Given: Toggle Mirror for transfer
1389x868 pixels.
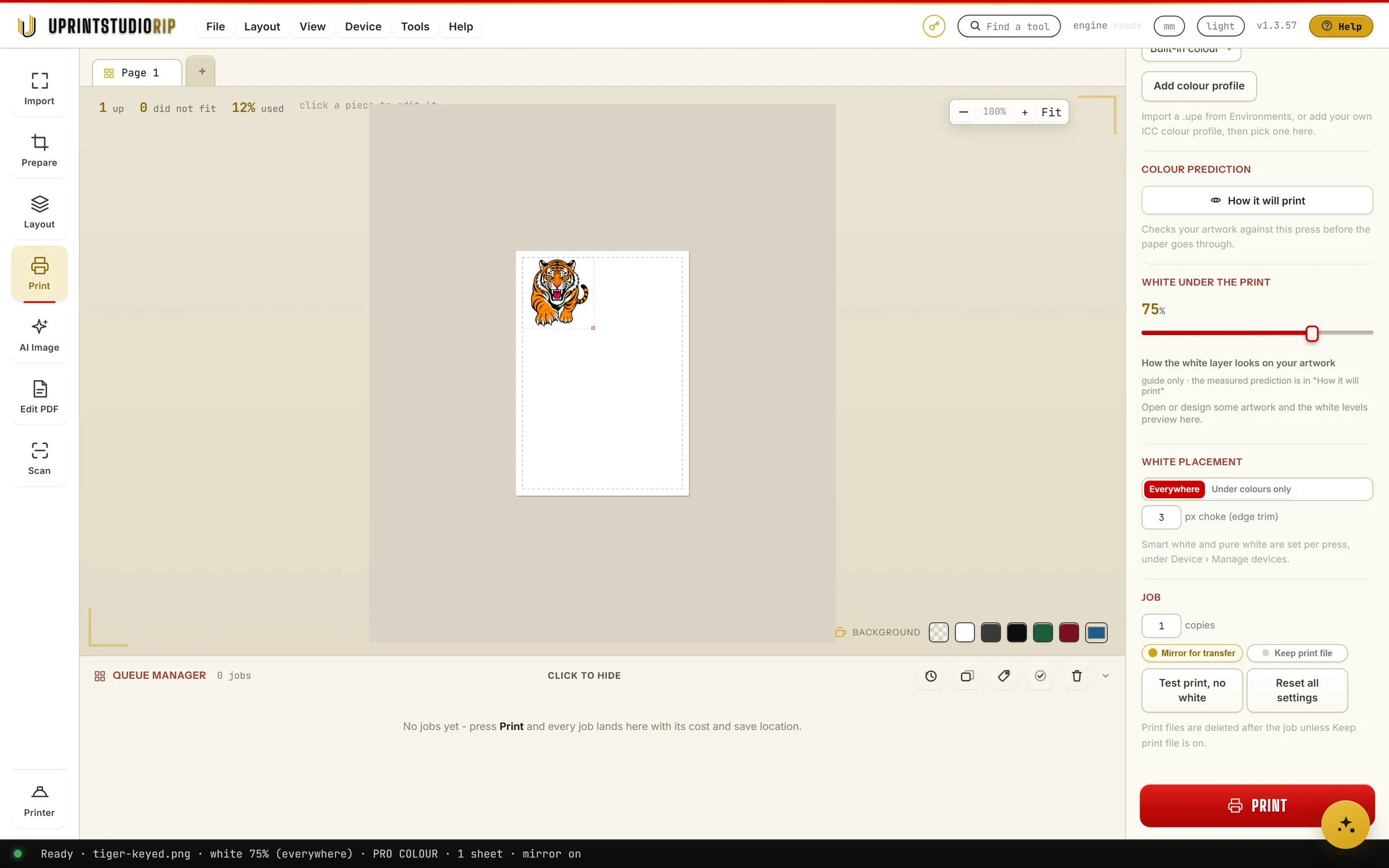Looking at the screenshot, I should [x=1192, y=653].
